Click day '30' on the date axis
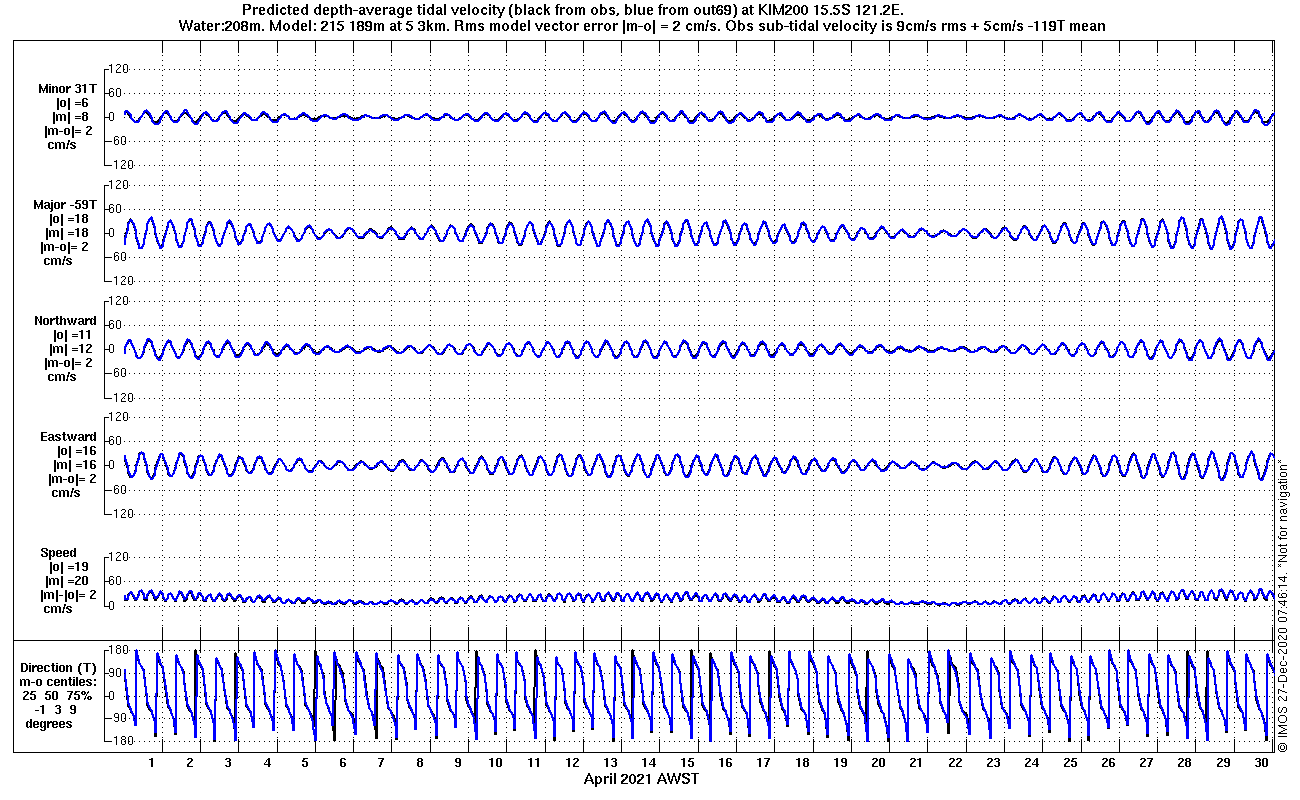This screenshot has width=1300, height=800. point(1262,763)
